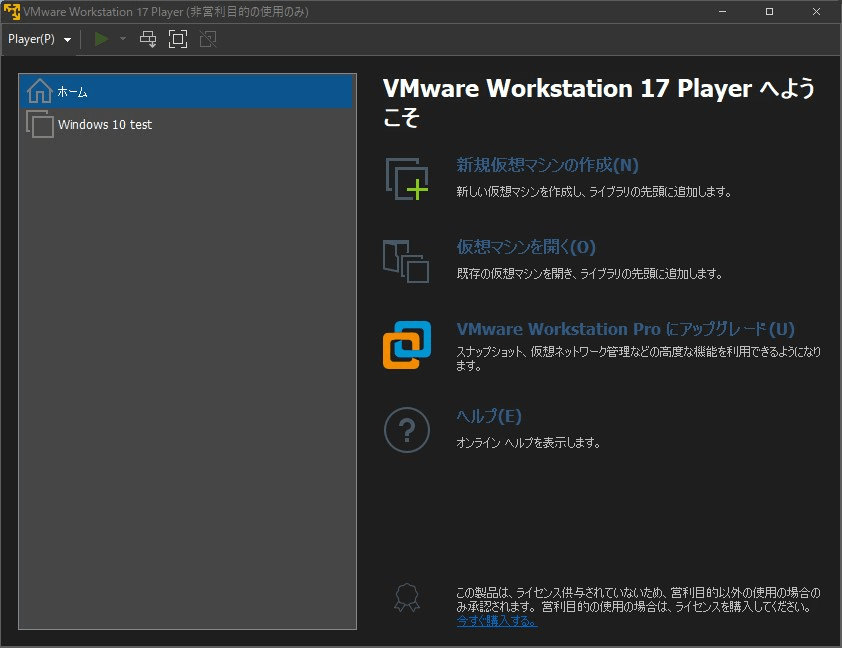Viewport: 842px width, 648px height.
Task: Click the home house icon
Action: 40,91
